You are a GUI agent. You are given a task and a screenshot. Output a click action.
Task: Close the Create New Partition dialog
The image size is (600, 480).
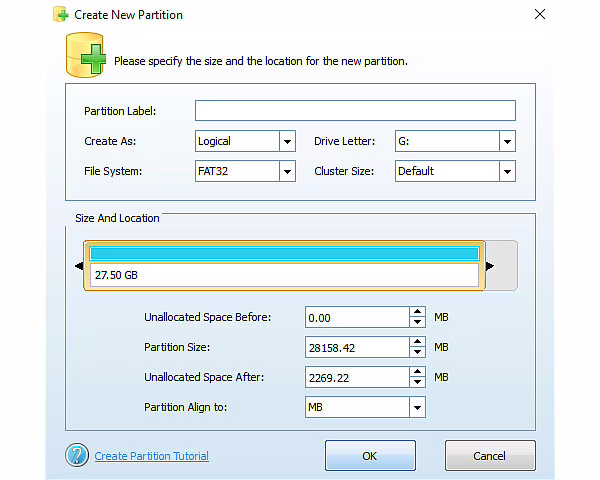540,15
